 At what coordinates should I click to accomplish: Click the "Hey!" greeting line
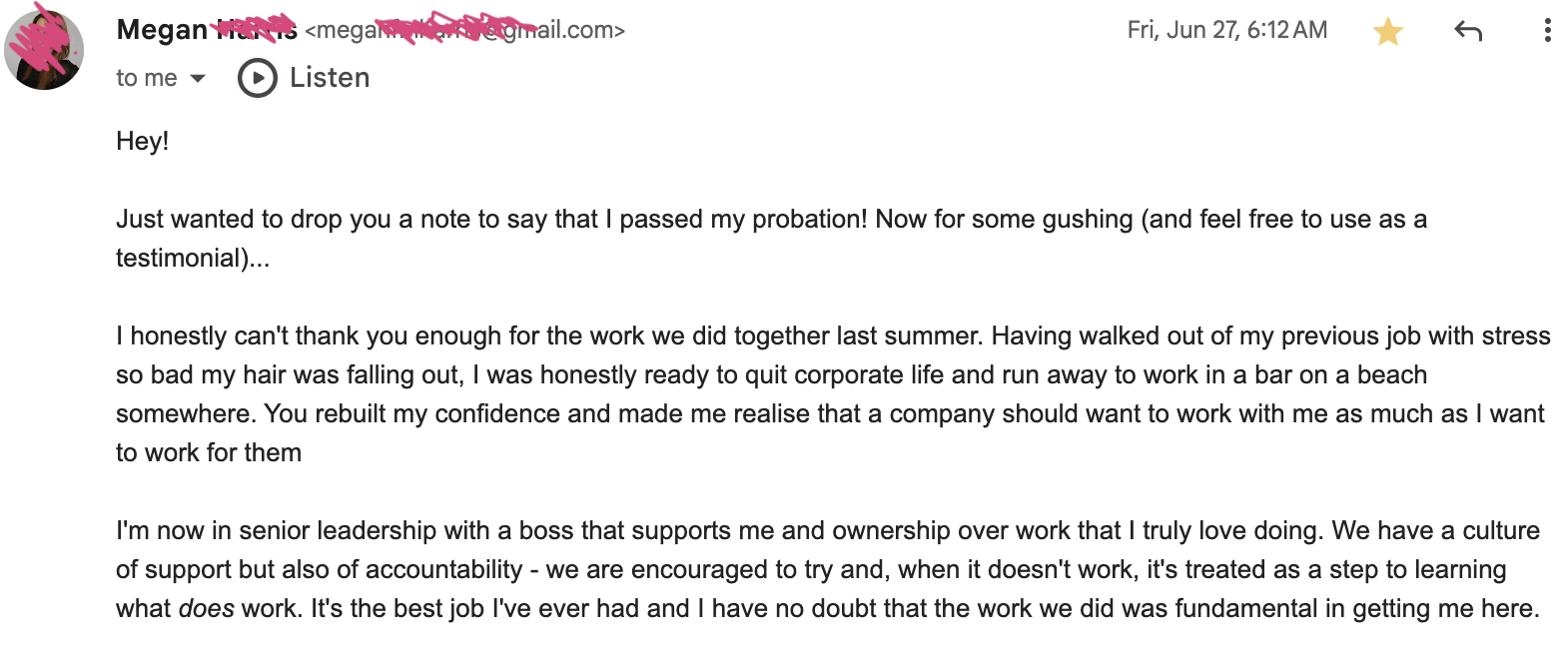(x=142, y=141)
